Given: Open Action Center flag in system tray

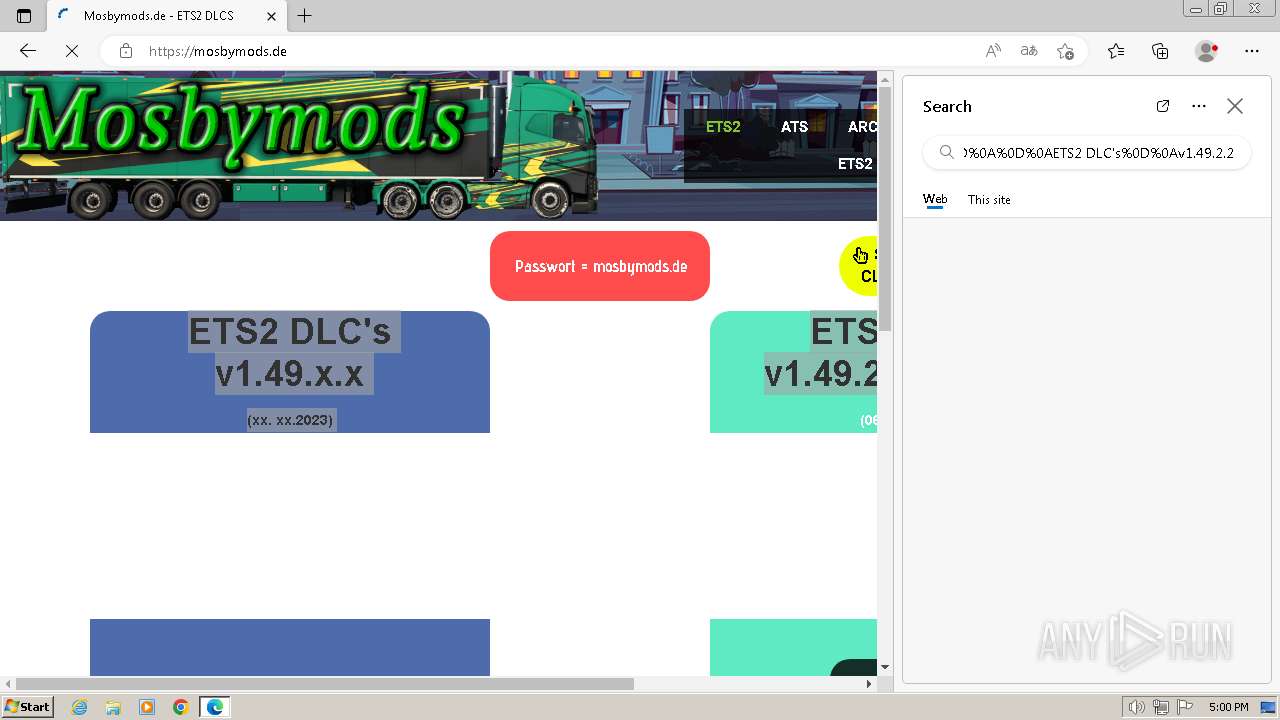Looking at the screenshot, I should pyautogui.click(x=1185, y=707).
